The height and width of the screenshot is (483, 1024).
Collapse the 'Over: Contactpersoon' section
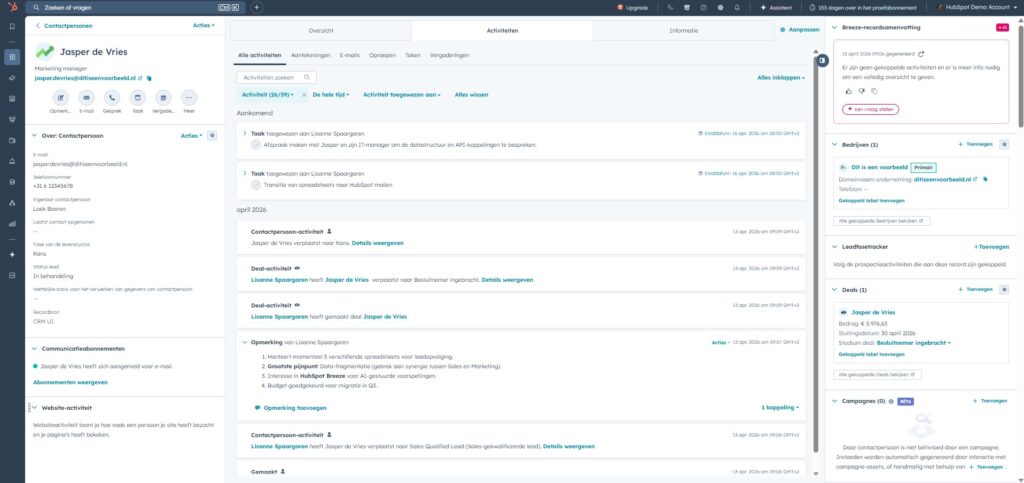click(x=36, y=135)
